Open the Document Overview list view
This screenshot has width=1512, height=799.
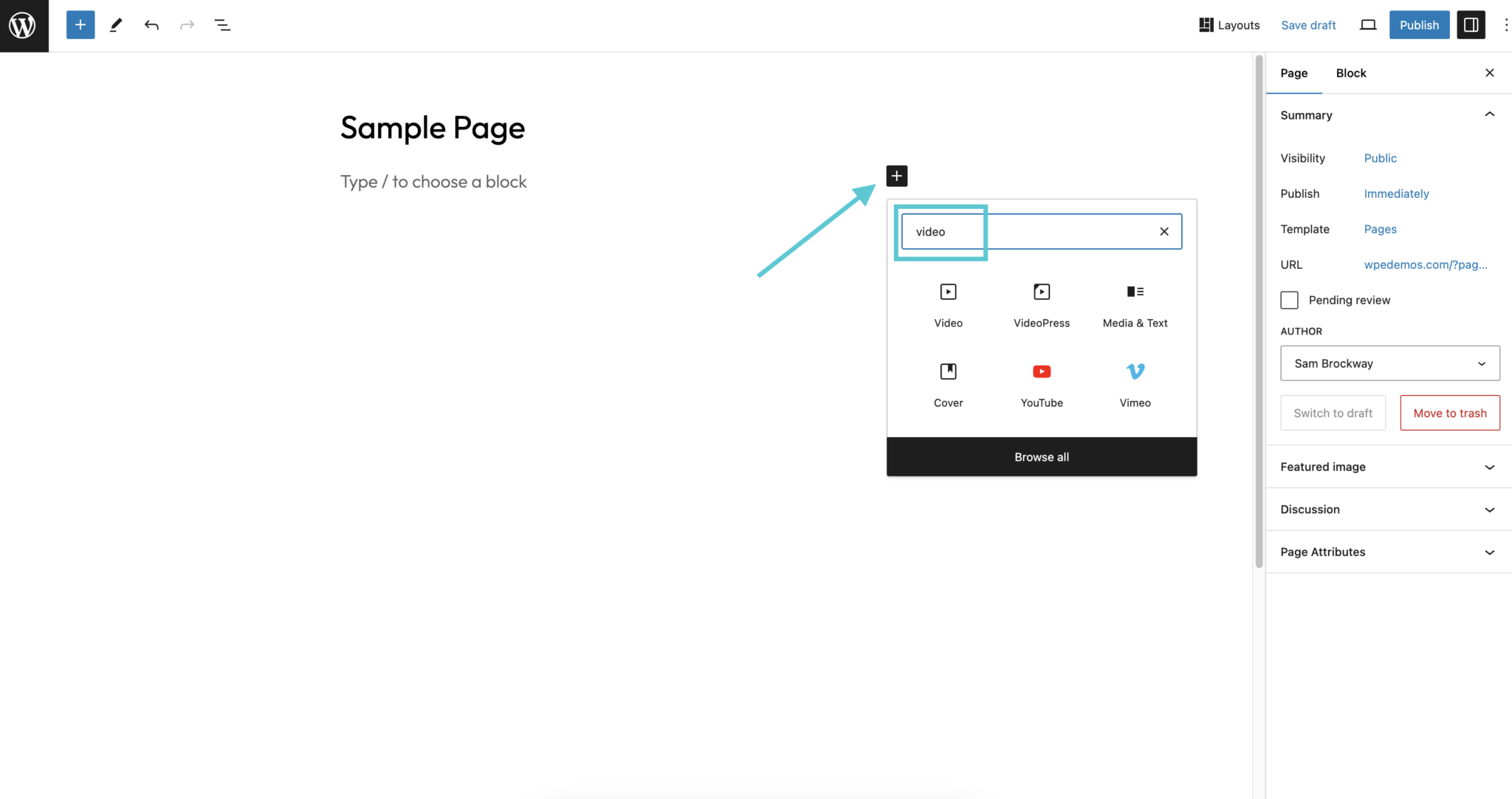coord(222,24)
